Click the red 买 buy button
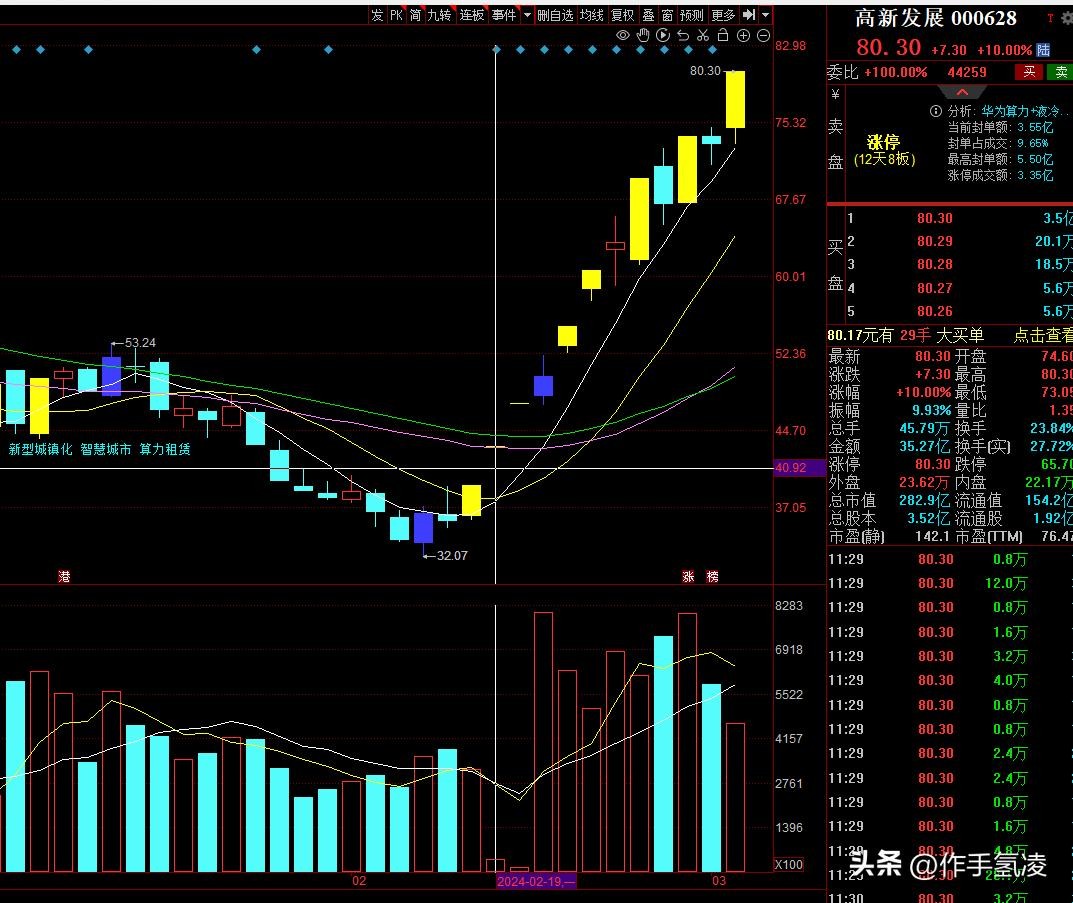1073x903 pixels. point(1027,72)
